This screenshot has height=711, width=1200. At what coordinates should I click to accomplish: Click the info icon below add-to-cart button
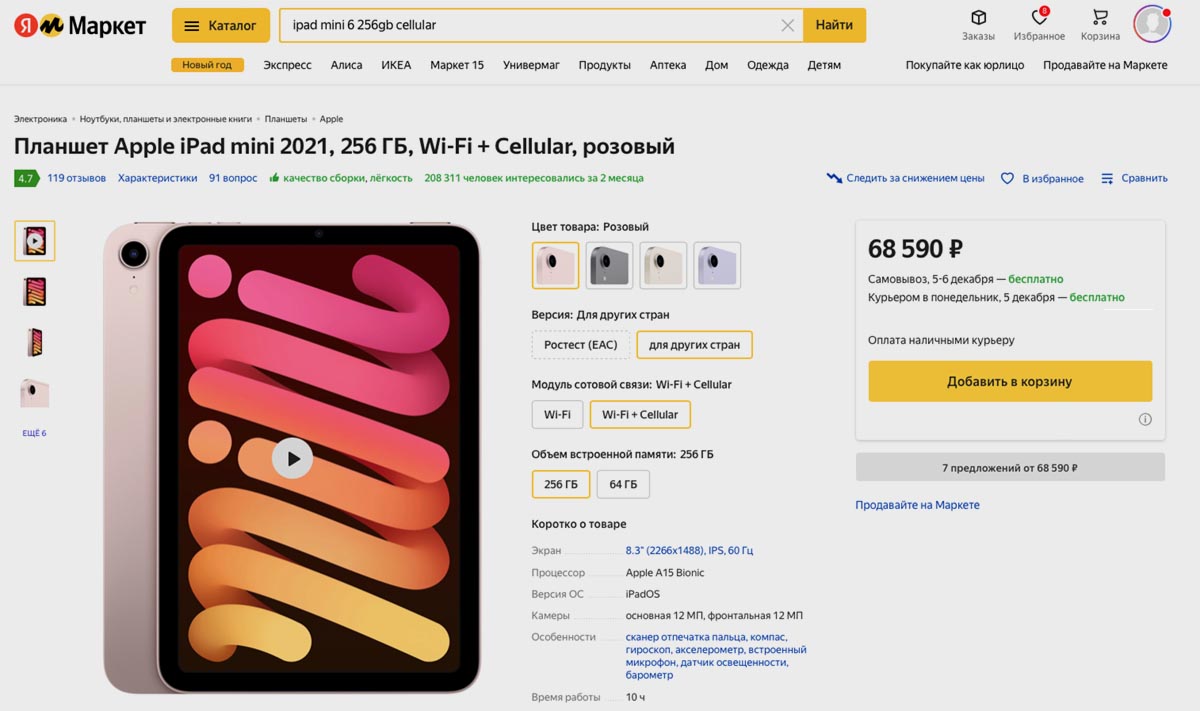(1145, 419)
